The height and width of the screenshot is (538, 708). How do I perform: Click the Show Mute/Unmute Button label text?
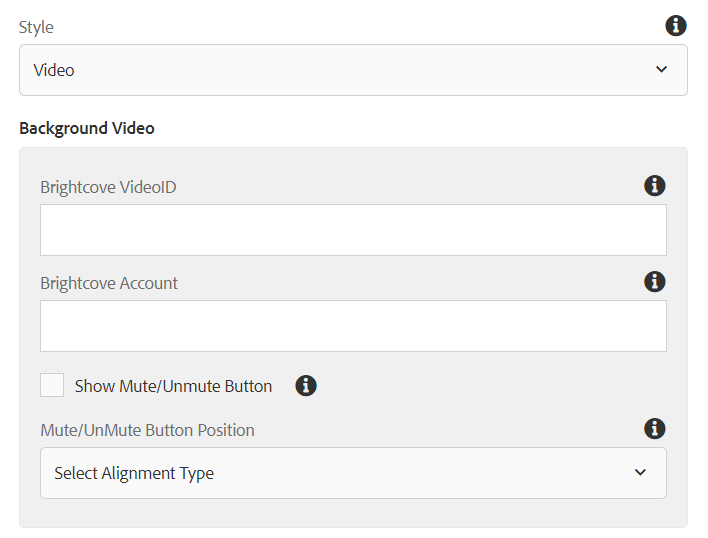(173, 386)
